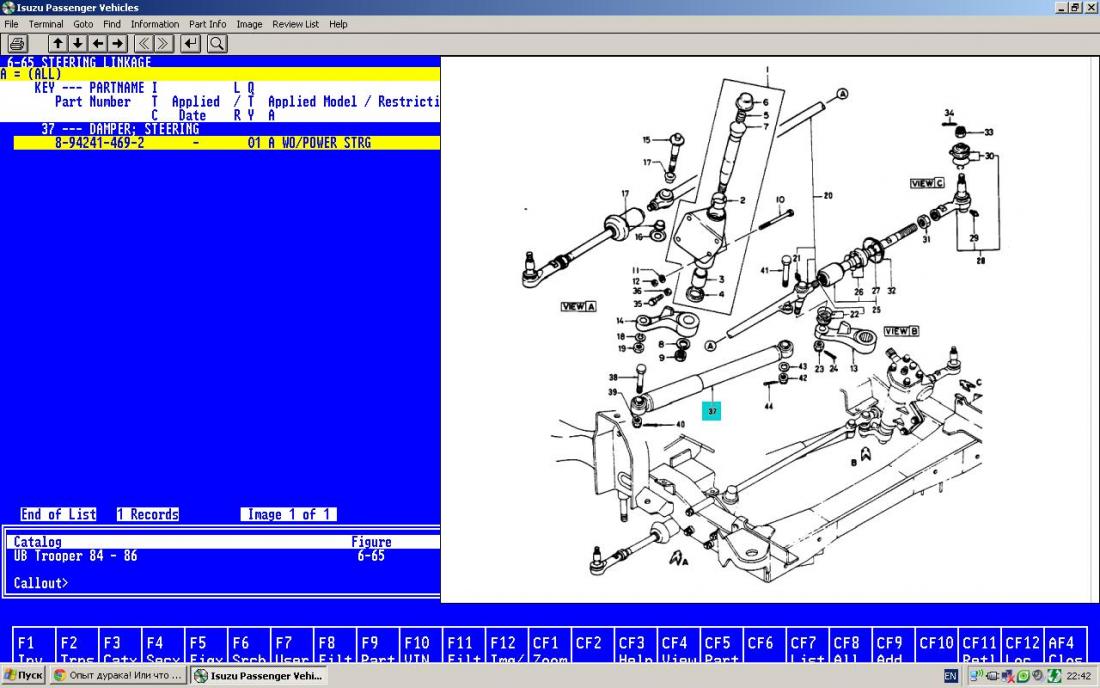The width and height of the screenshot is (1100, 688).
Task: Click the CF8 function key button
Action: pos(850,645)
